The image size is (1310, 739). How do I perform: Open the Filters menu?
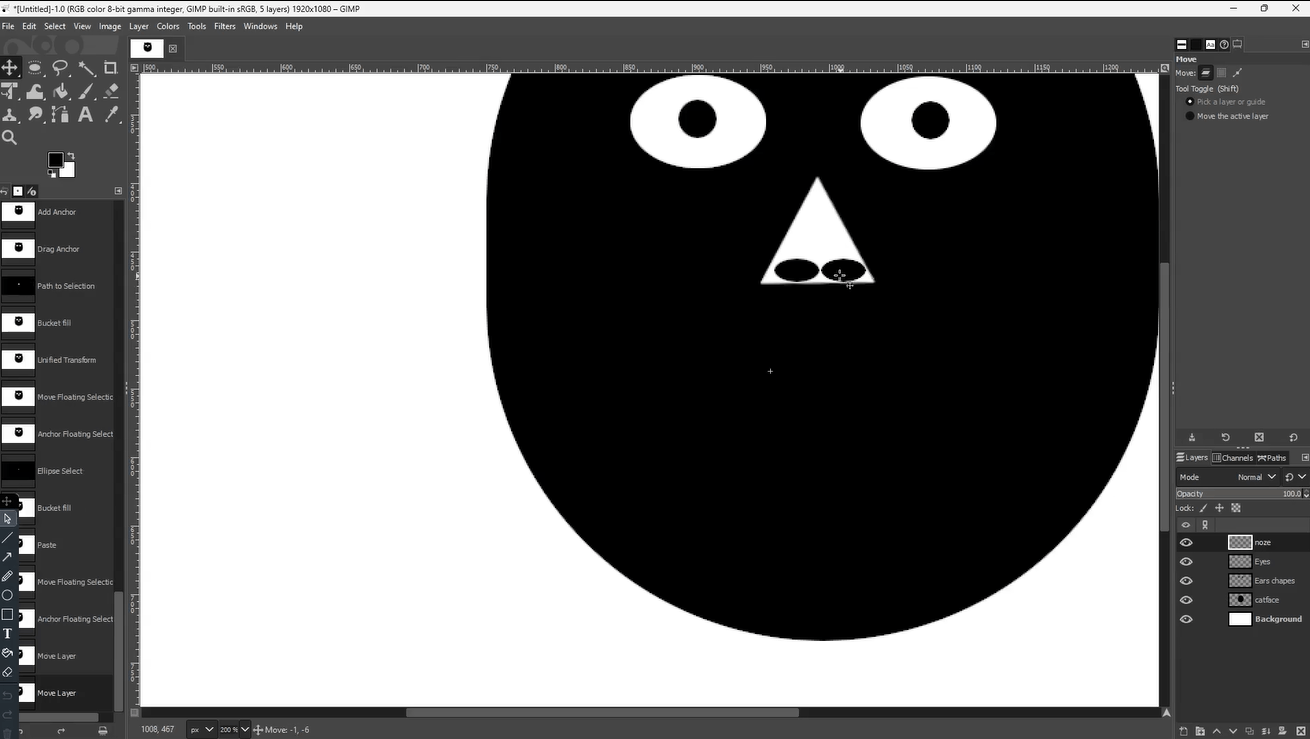tap(225, 26)
